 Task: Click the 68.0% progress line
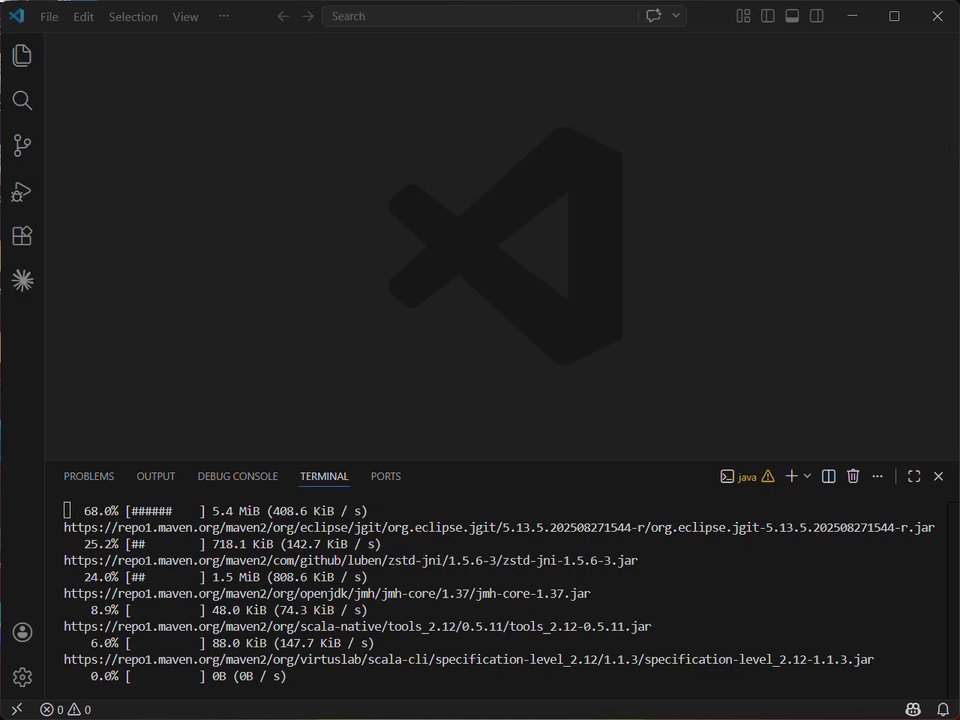(225, 511)
